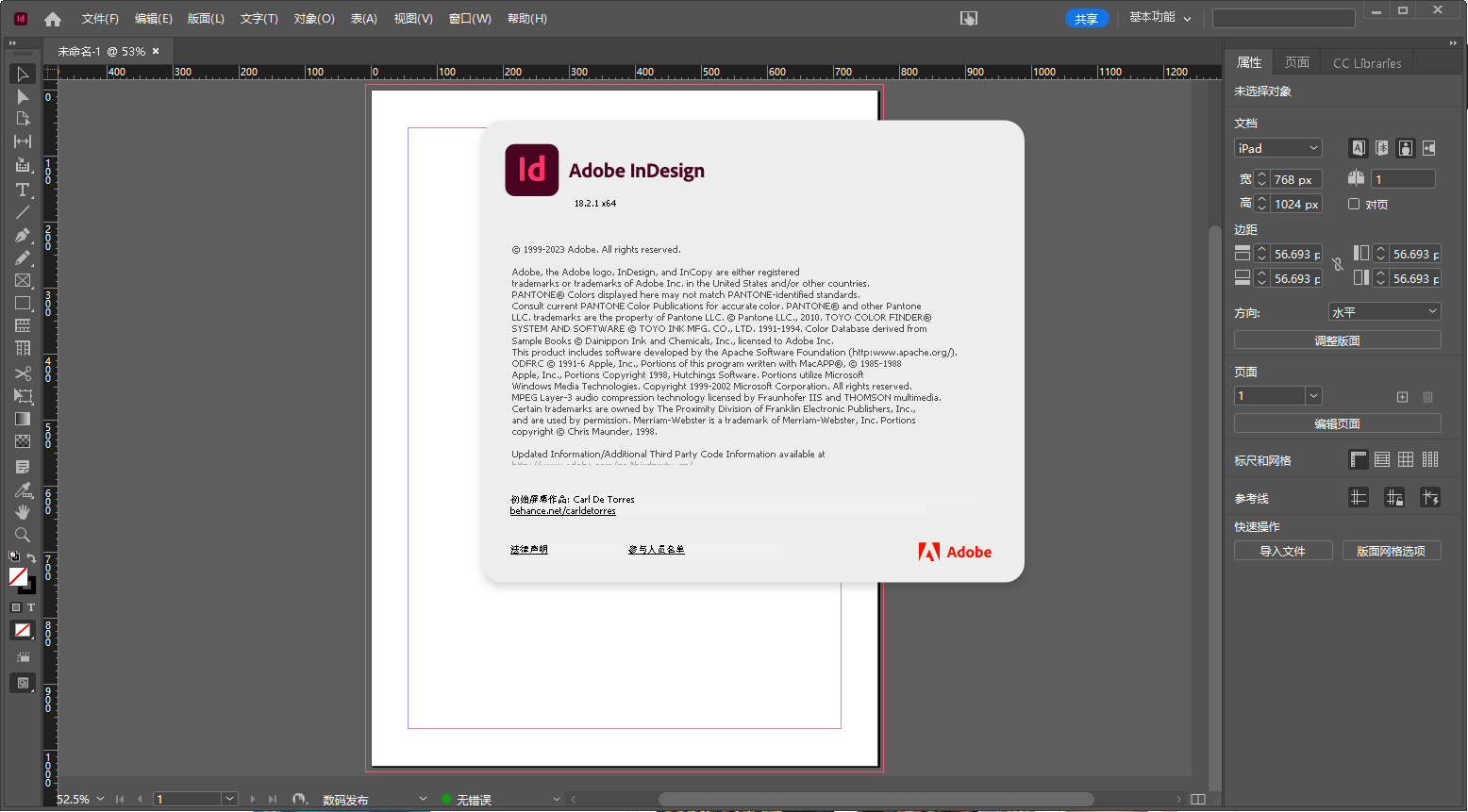The image size is (1468, 812).
Task: Select the Zoom tool
Action: (23, 535)
